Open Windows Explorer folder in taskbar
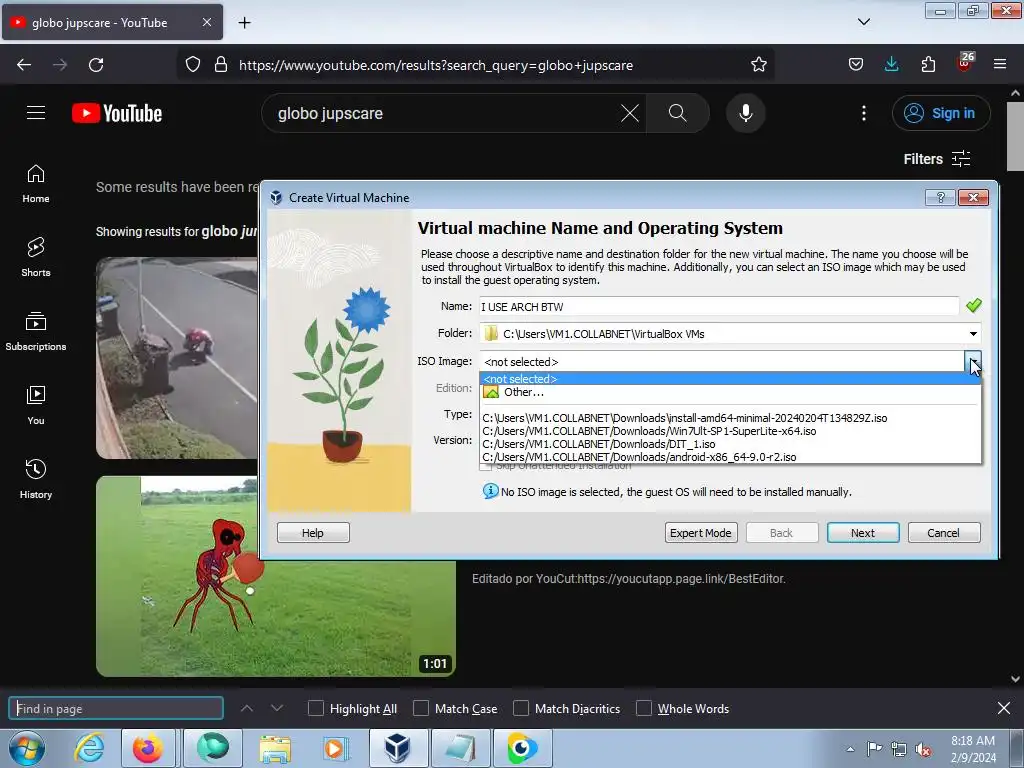 tap(275, 748)
